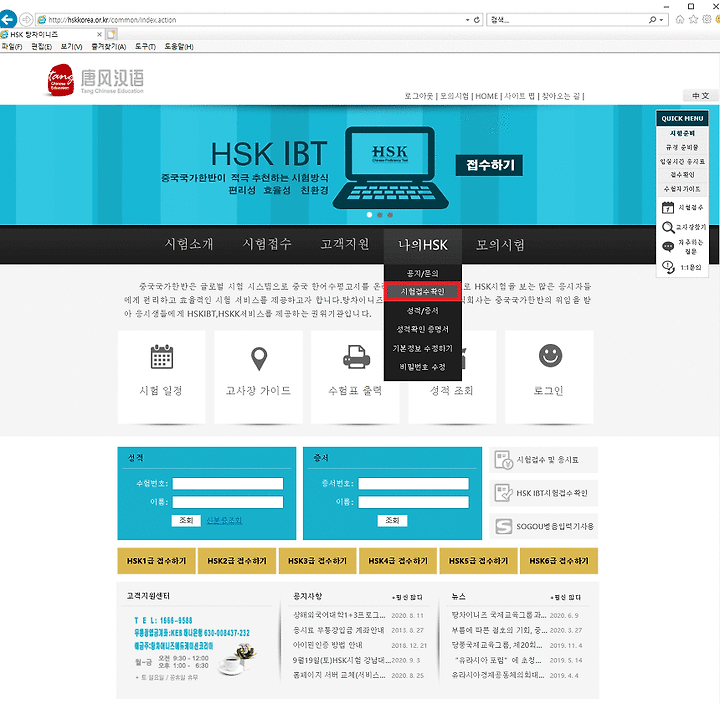Click the 찾아오는 길 link
Image resolution: width=720 pixels, height=704 pixels.
[x=561, y=96]
